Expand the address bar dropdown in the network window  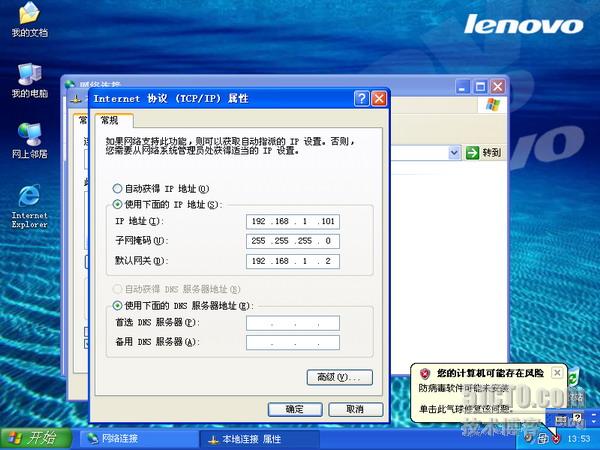click(454, 153)
